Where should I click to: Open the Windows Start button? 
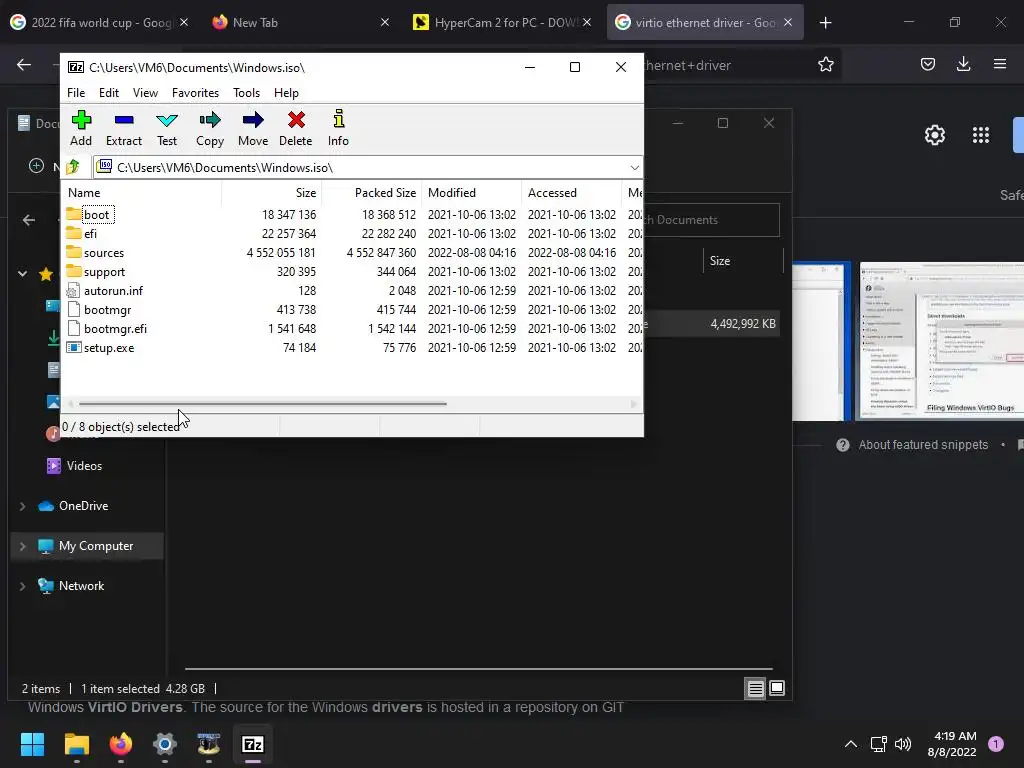pos(33,744)
